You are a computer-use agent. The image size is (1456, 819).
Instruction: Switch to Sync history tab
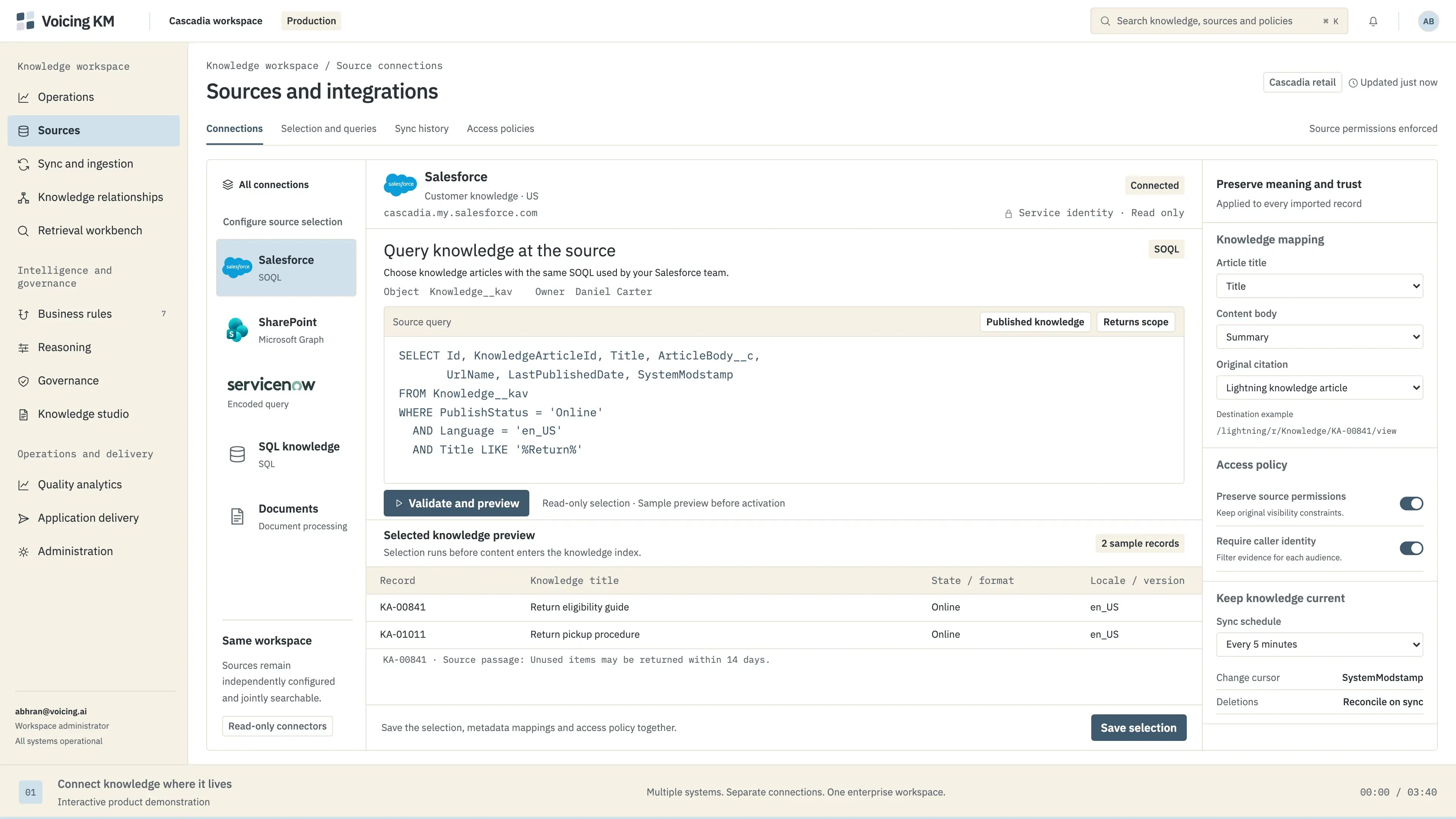click(422, 129)
